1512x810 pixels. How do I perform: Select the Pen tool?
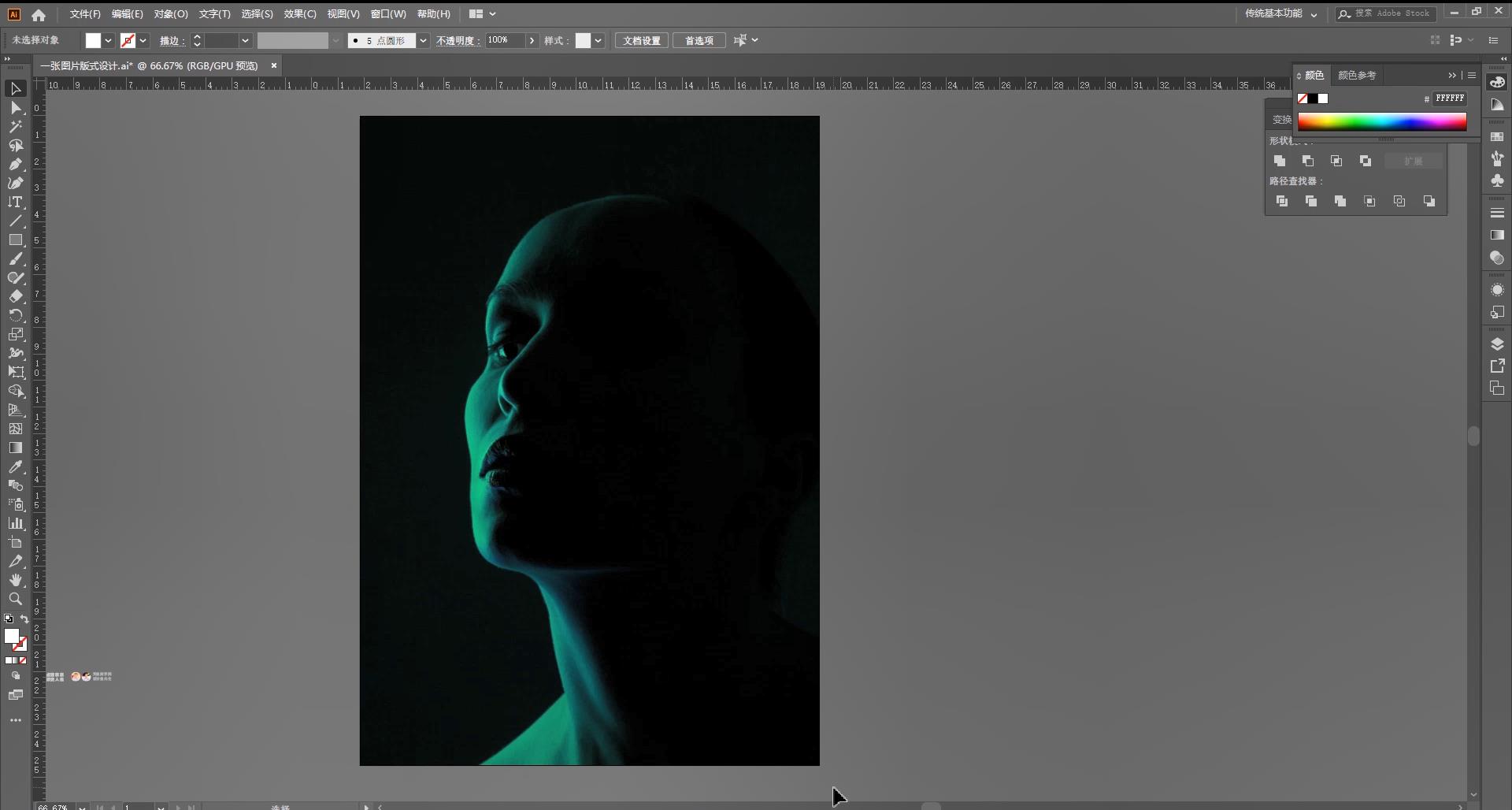click(16, 164)
